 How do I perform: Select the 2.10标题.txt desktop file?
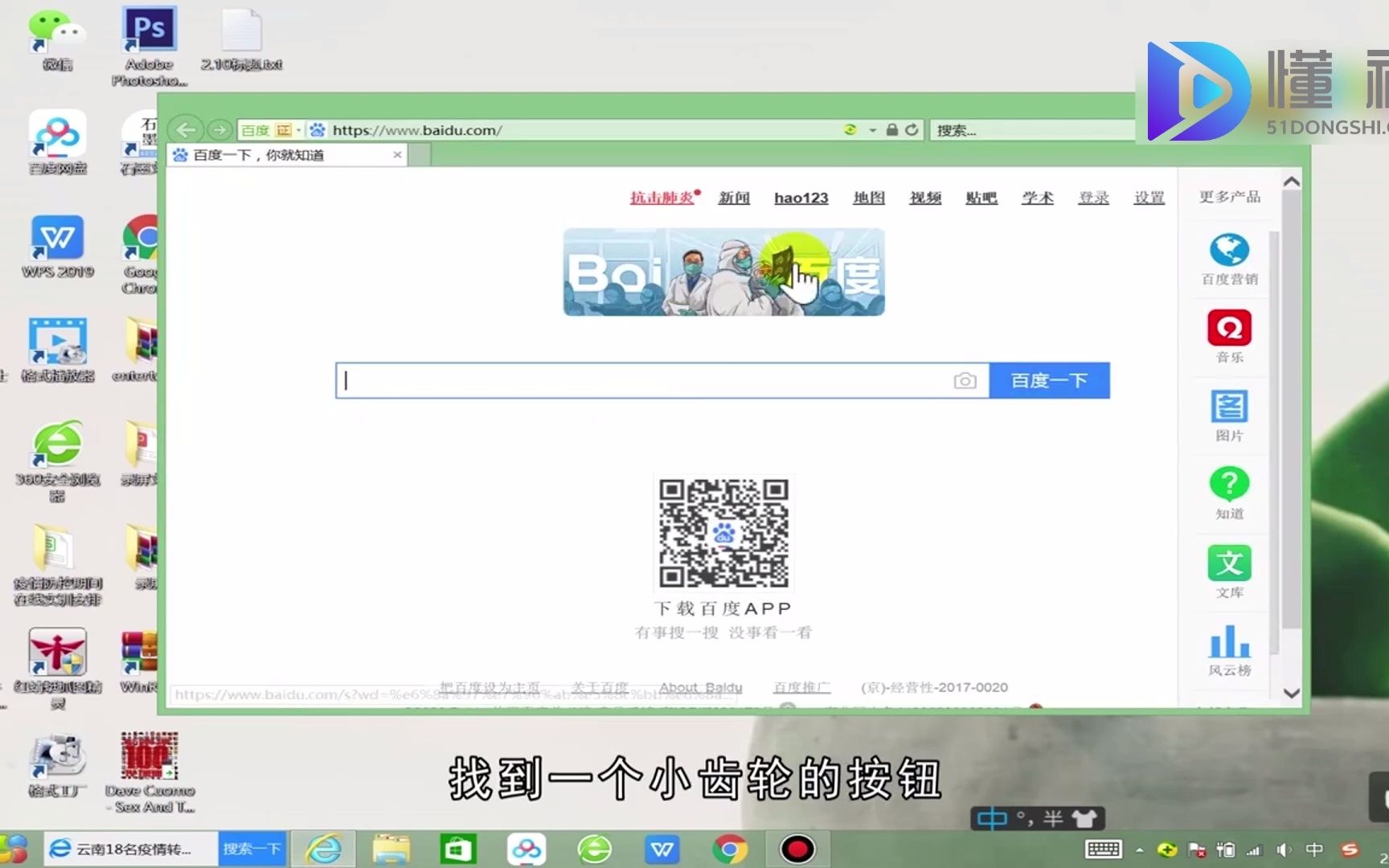241,40
